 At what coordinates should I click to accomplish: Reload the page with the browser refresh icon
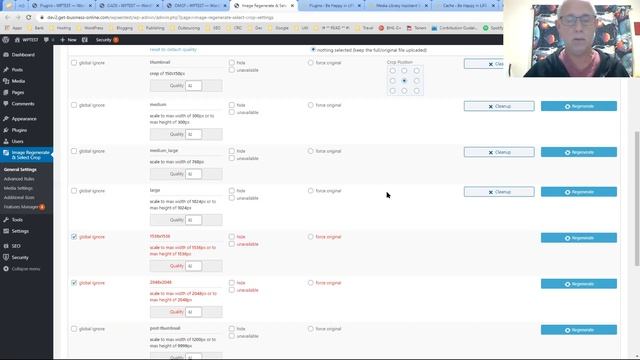29,18
